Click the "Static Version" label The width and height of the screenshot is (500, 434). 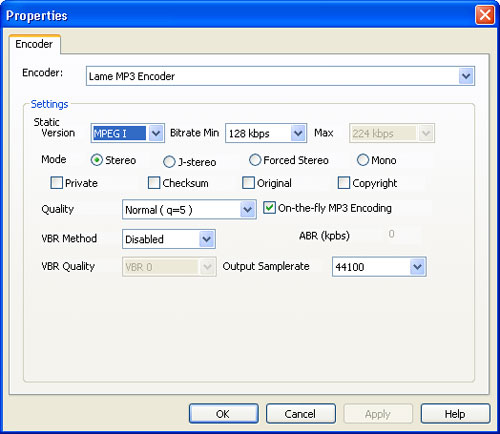click(x=54, y=127)
